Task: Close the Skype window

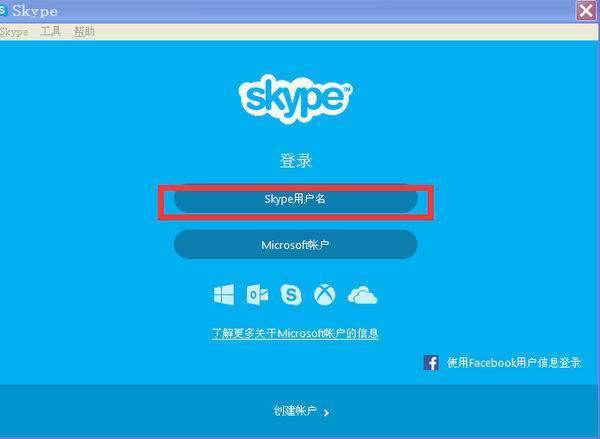Action: pos(586,10)
